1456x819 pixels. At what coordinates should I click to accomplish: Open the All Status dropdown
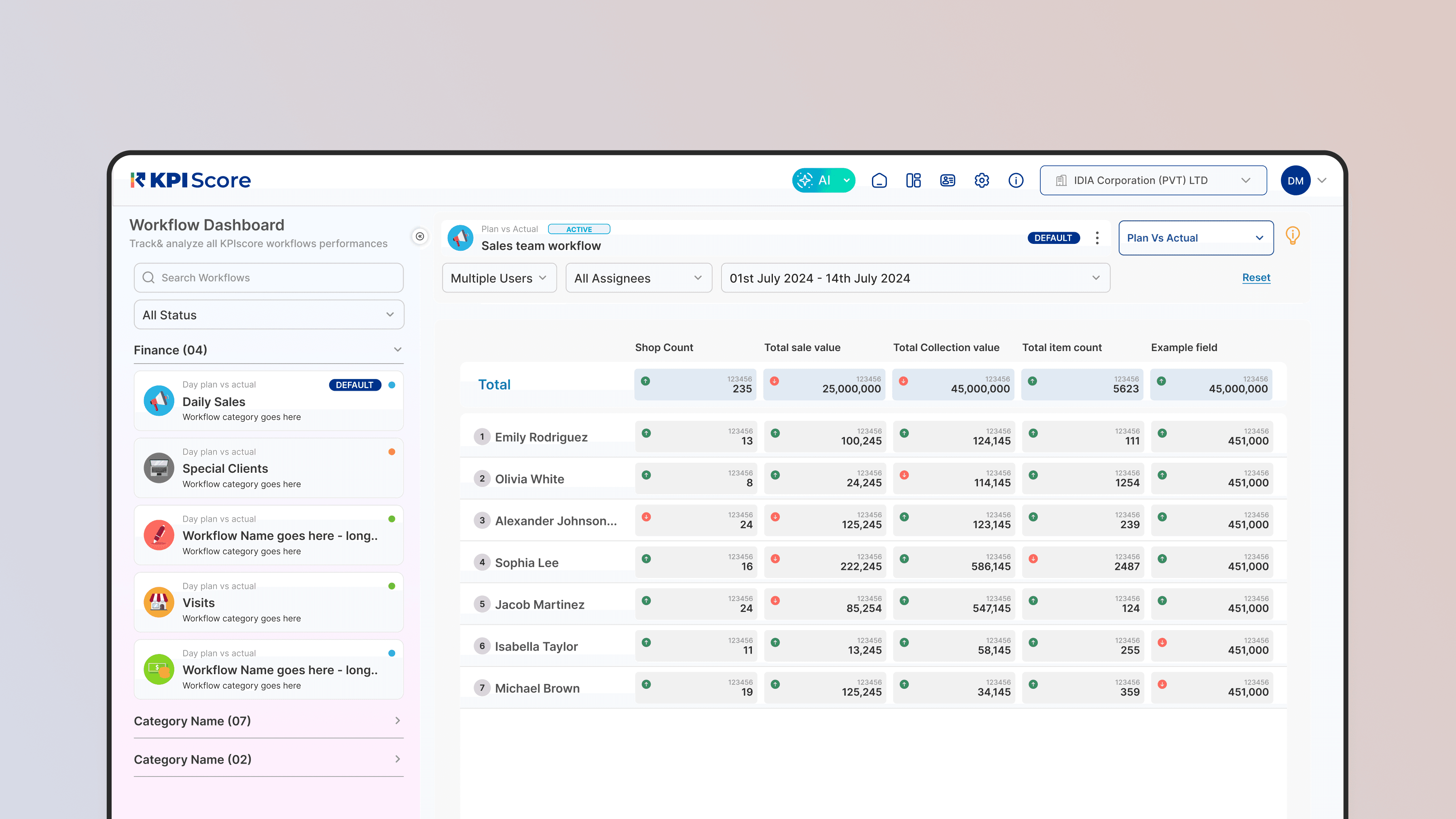click(x=269, y=315)
